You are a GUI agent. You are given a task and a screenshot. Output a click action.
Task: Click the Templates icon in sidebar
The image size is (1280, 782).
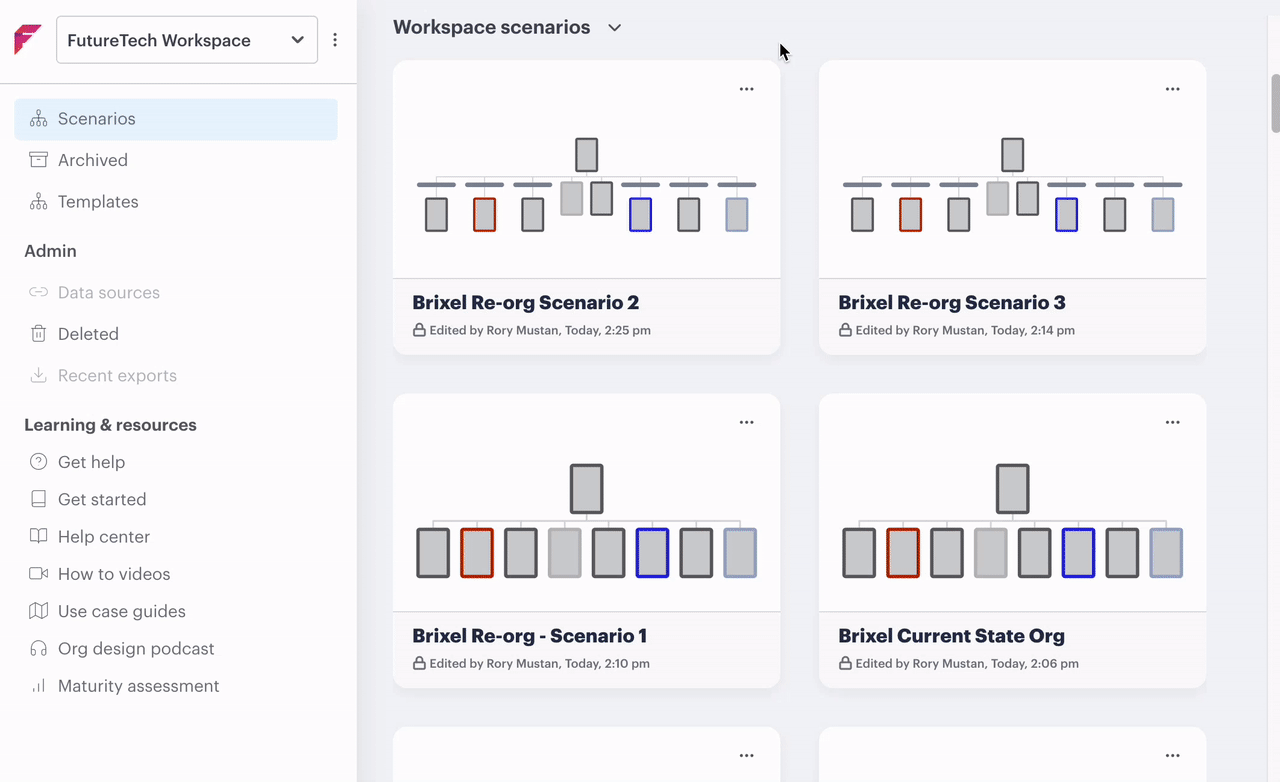(x=38, y=202)
